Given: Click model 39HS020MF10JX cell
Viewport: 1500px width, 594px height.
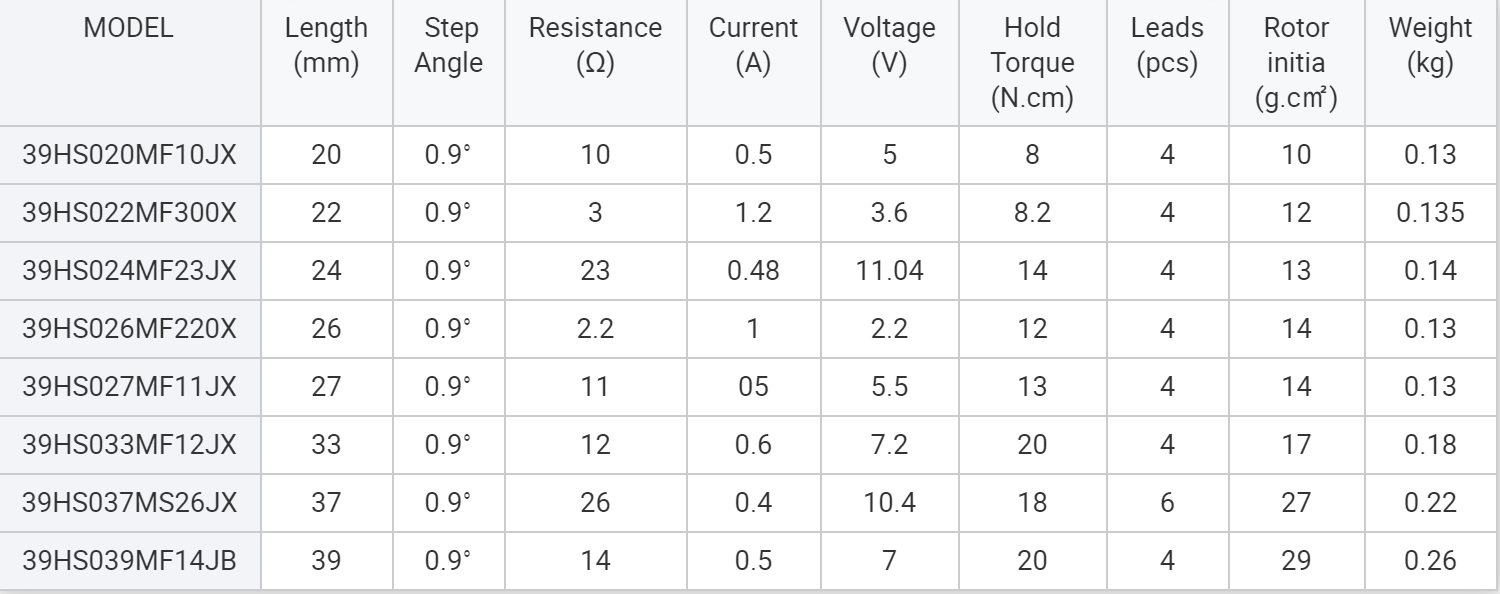Looking at the screenshot, I should (x=128, y=155).
